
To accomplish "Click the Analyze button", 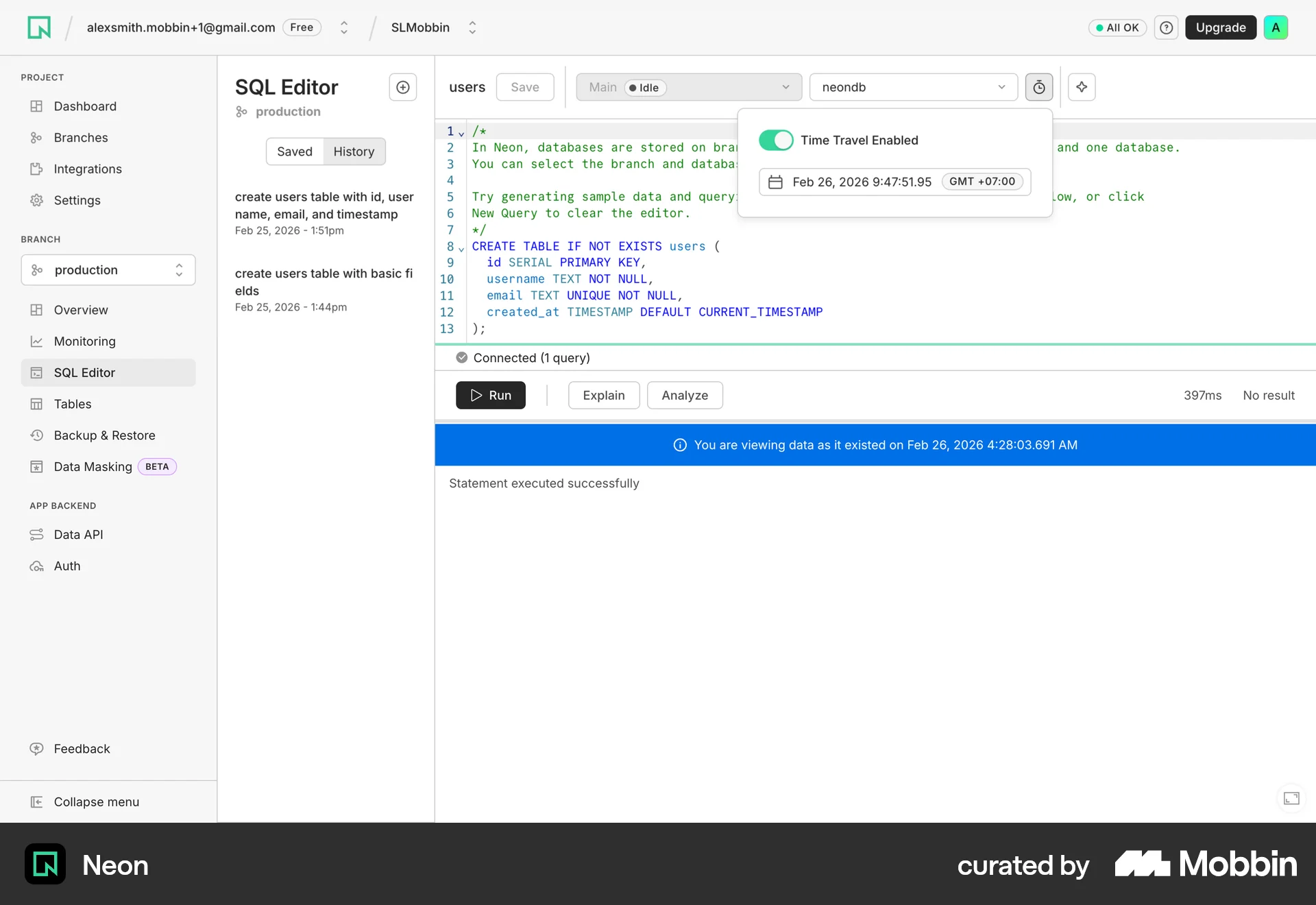I will click(x=685, y=396).
